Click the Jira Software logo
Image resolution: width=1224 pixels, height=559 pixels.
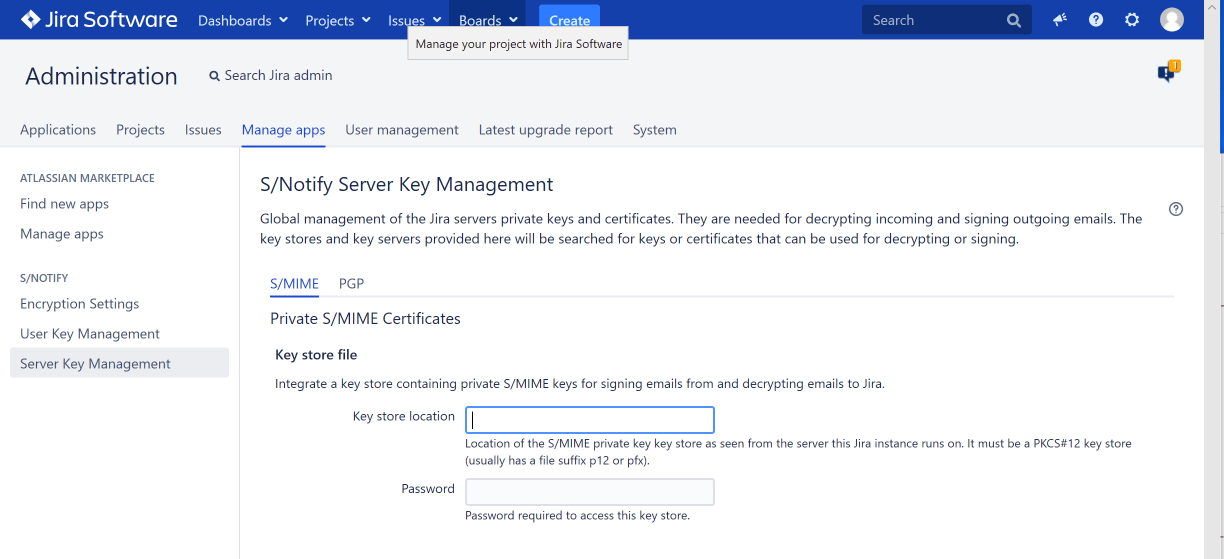coord(99,20)
